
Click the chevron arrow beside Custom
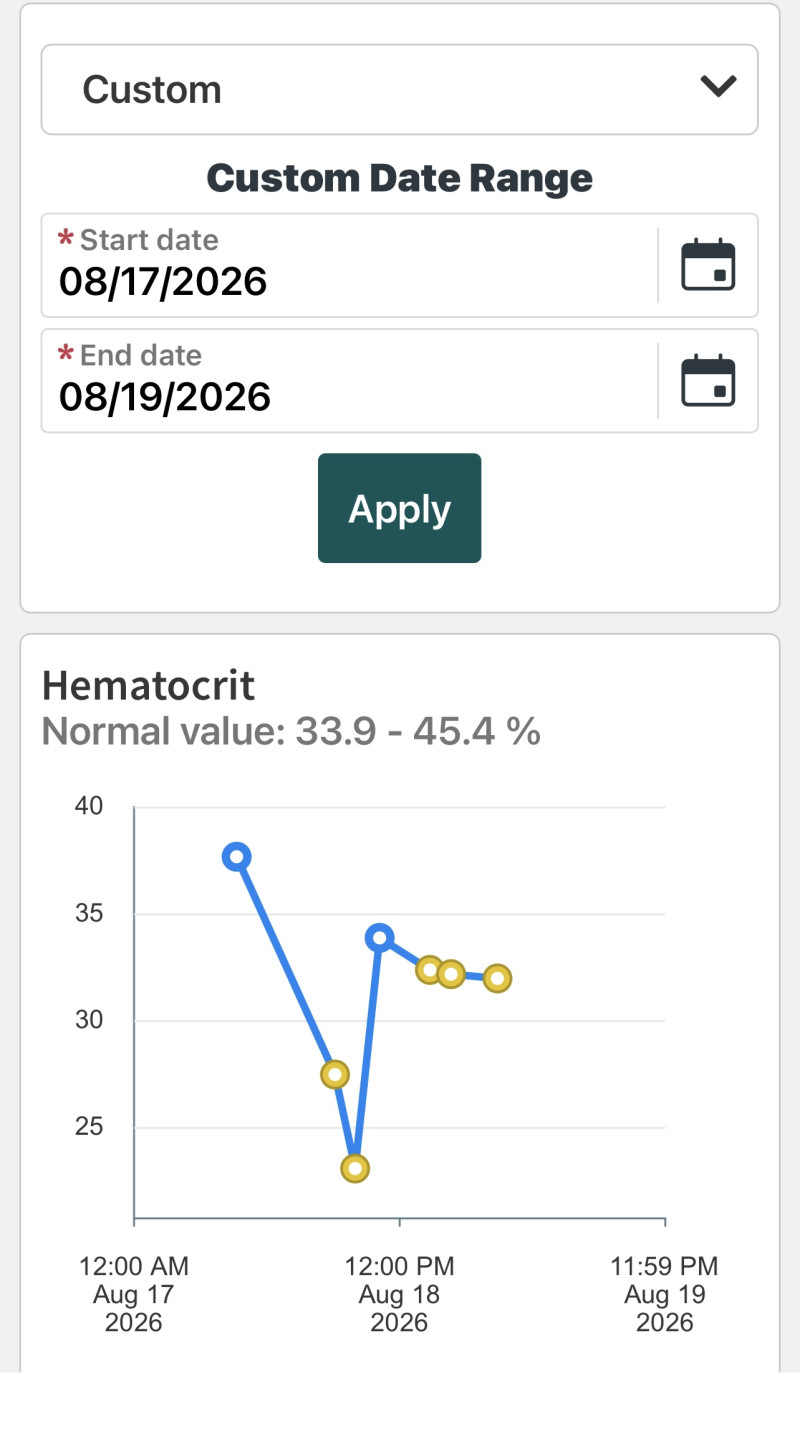[718, 87]
